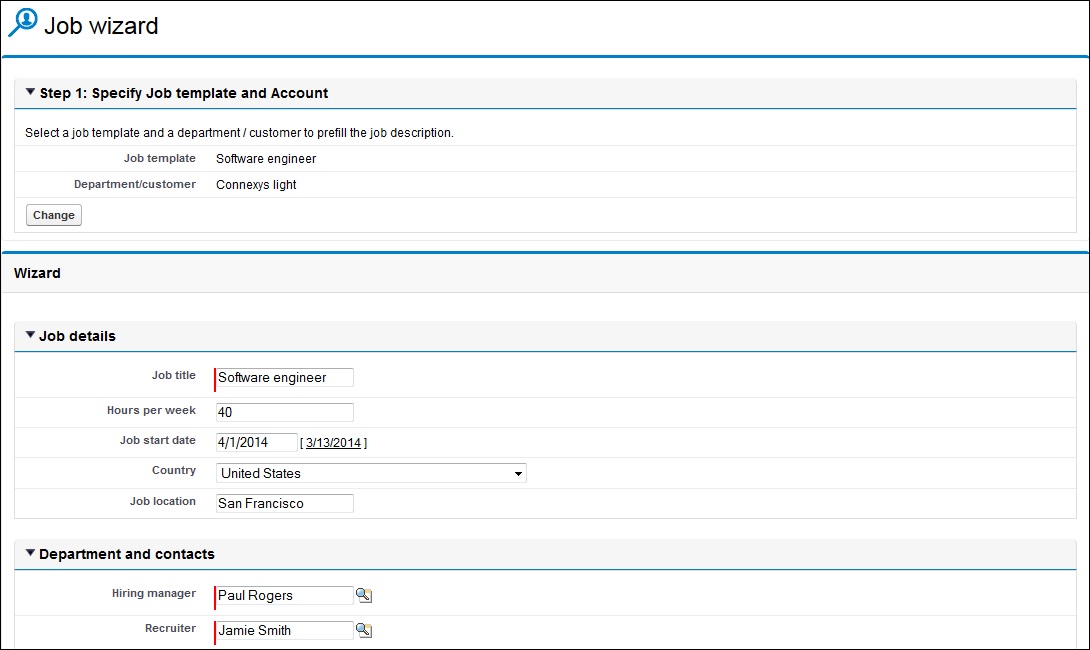
Task: Click the 'Department/customer' label
Action: coord(135,184)
